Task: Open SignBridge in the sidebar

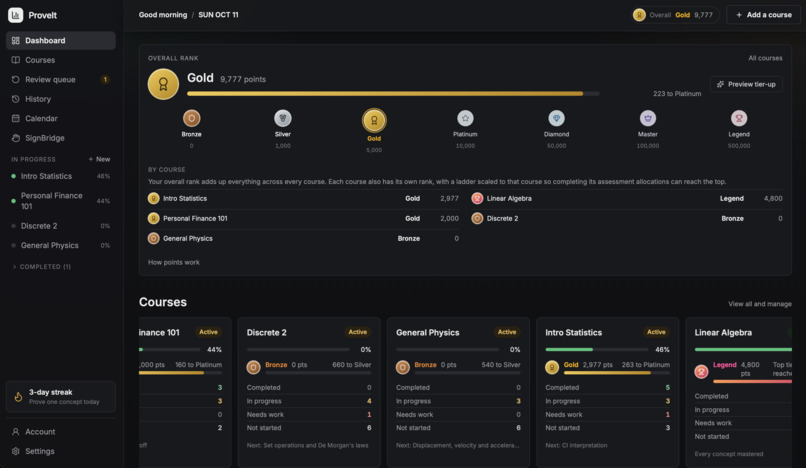Action: 61,138
